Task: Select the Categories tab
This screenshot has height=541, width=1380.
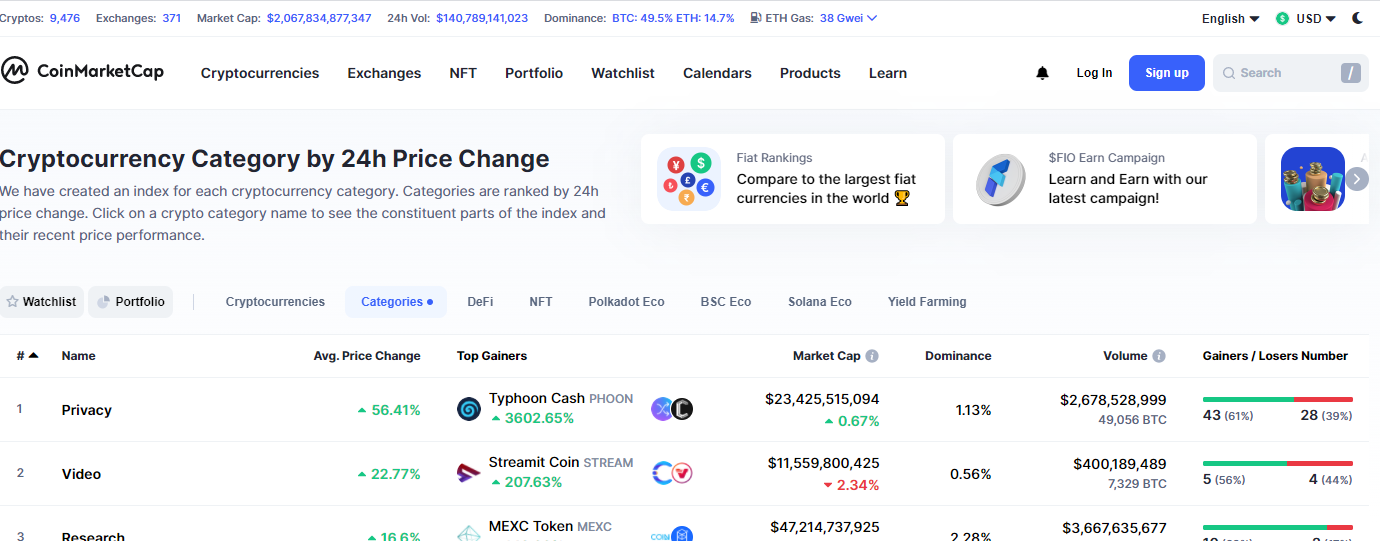Action: (x=396, y=301)
